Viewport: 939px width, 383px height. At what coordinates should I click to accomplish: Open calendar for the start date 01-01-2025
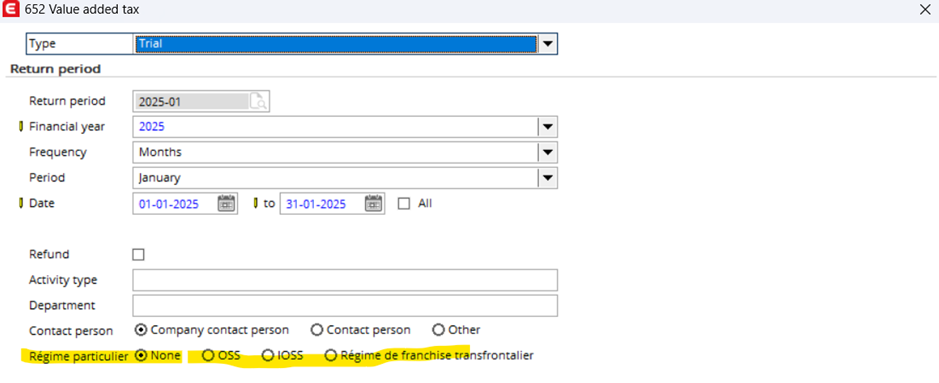pos(226,203)
